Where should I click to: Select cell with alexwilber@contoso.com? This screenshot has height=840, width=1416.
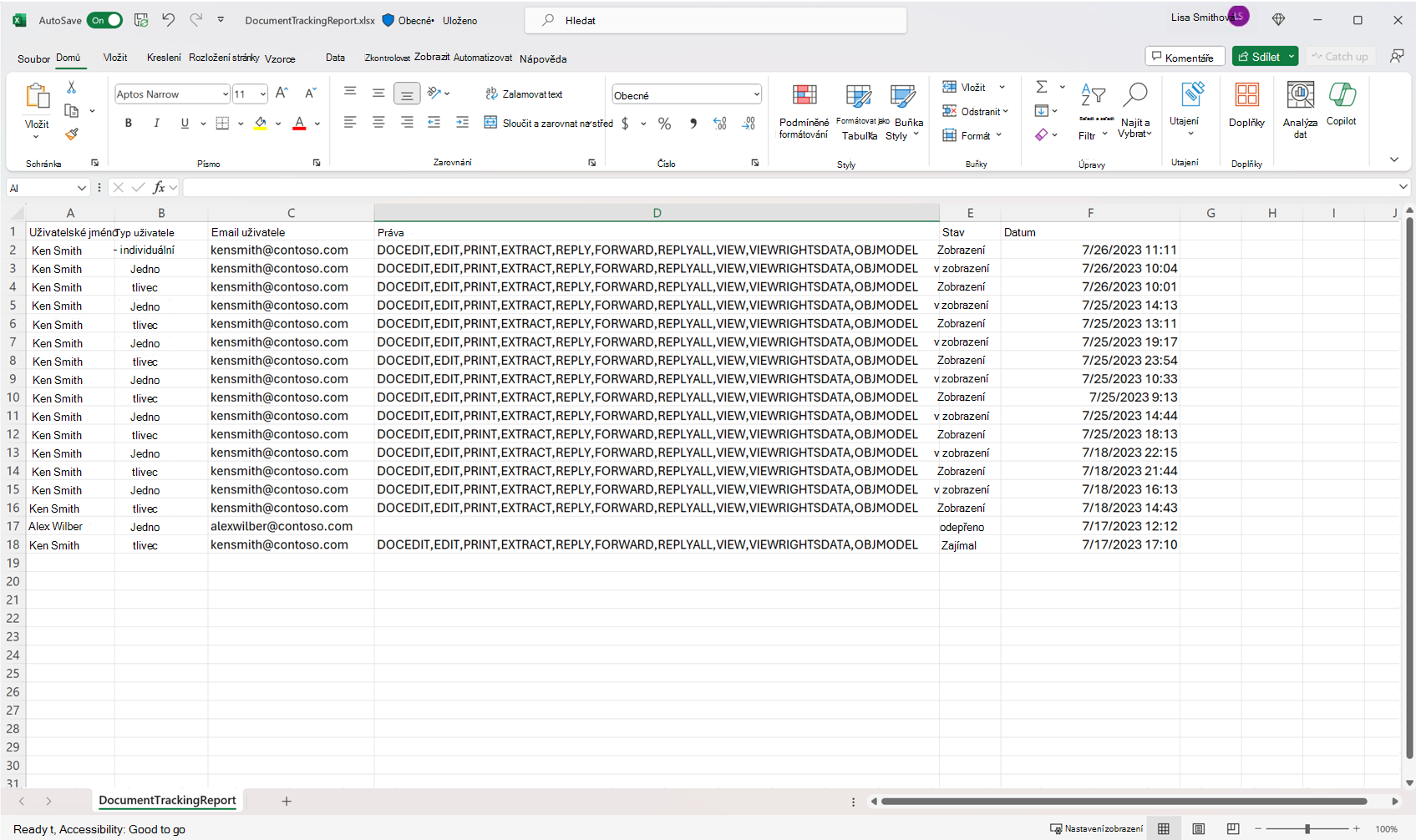pyautogui.click(x=291, y=526)
